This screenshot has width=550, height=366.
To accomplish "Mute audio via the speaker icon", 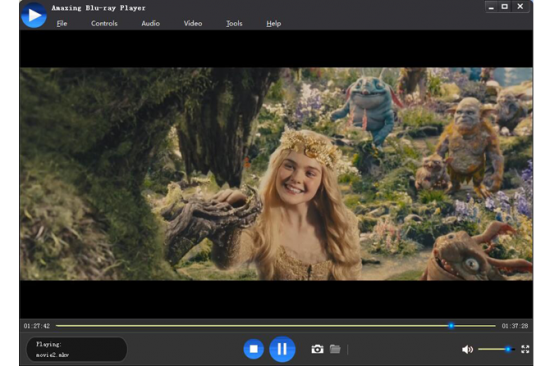I will click(x=467, y=349).
